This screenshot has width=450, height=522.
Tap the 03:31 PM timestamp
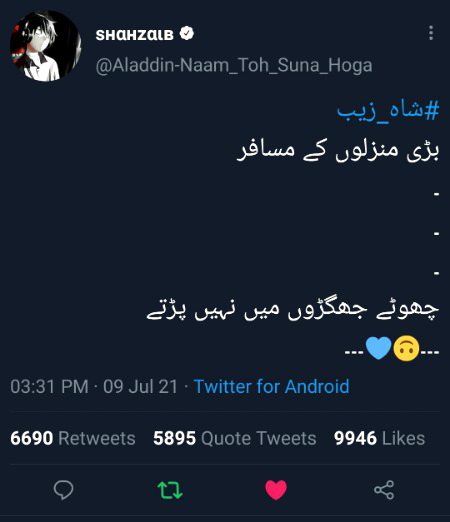point(49,387)
